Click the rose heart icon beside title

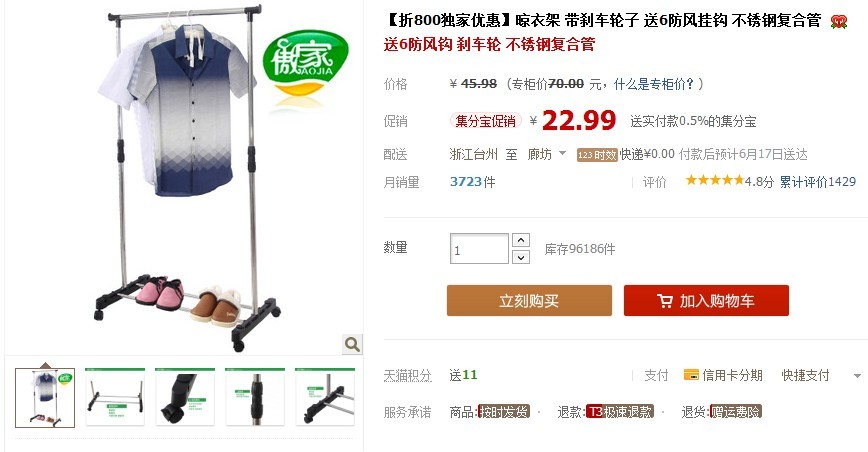tap(839, 22)
